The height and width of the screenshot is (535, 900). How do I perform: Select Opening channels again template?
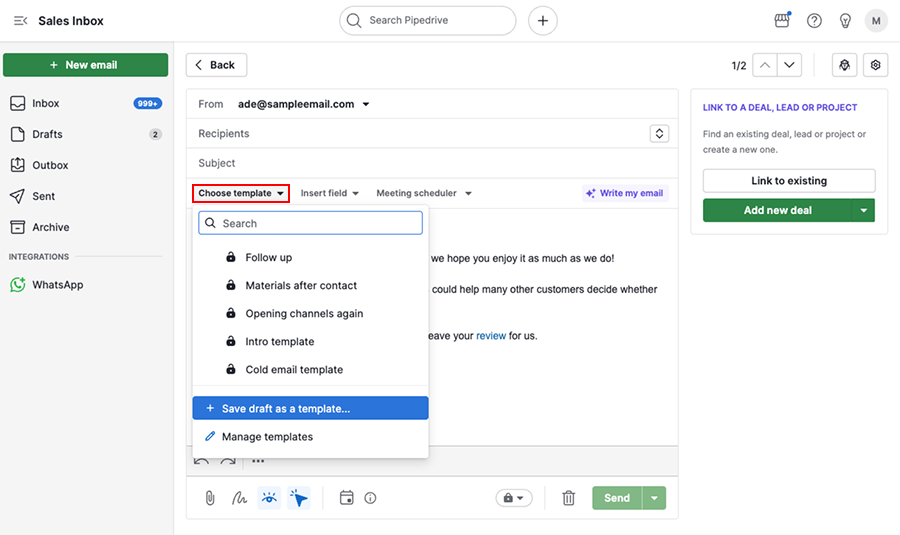click(x=311, y=313)
